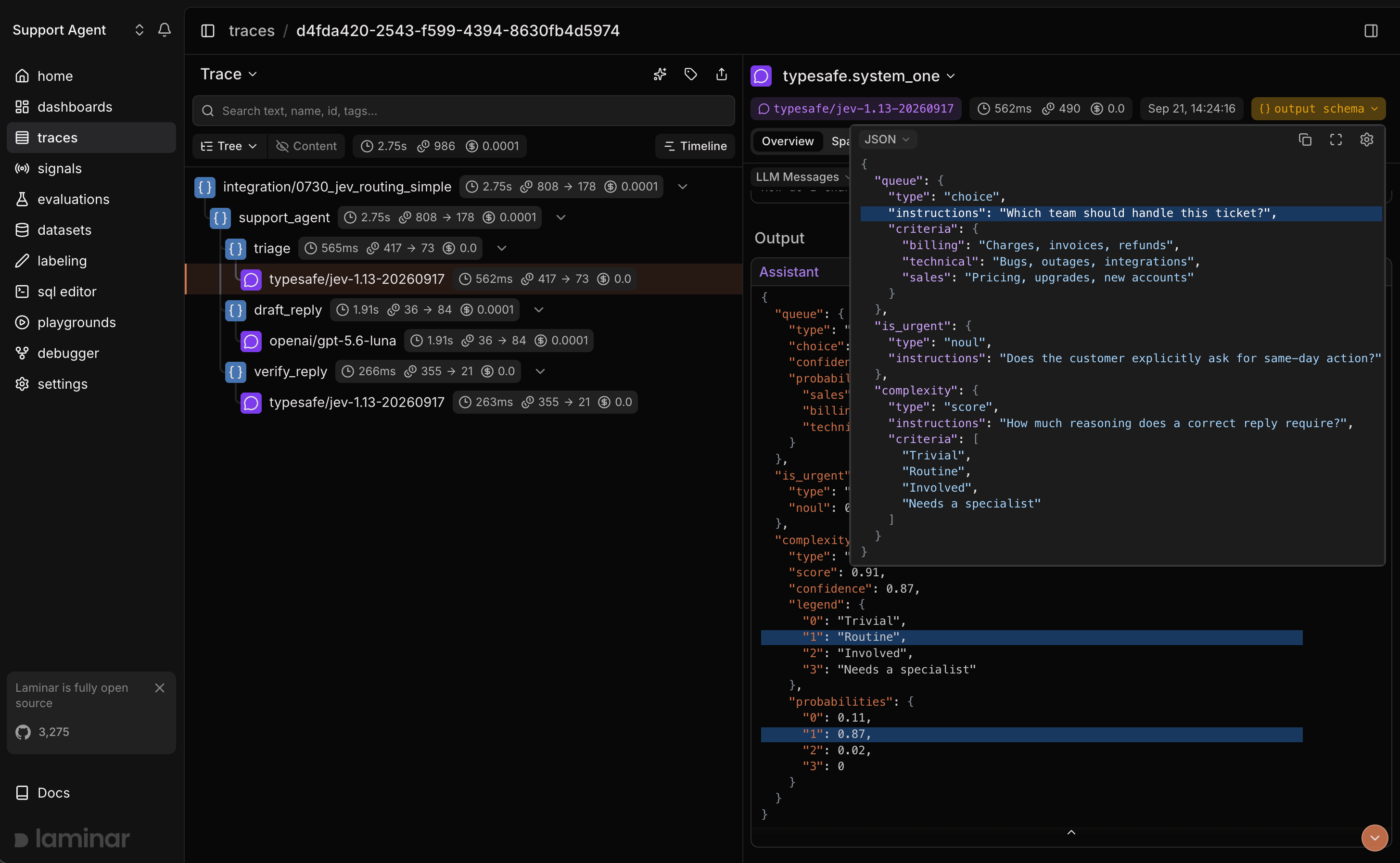
Task: Toggle the right side panel icon
Action: [1371, 31]
